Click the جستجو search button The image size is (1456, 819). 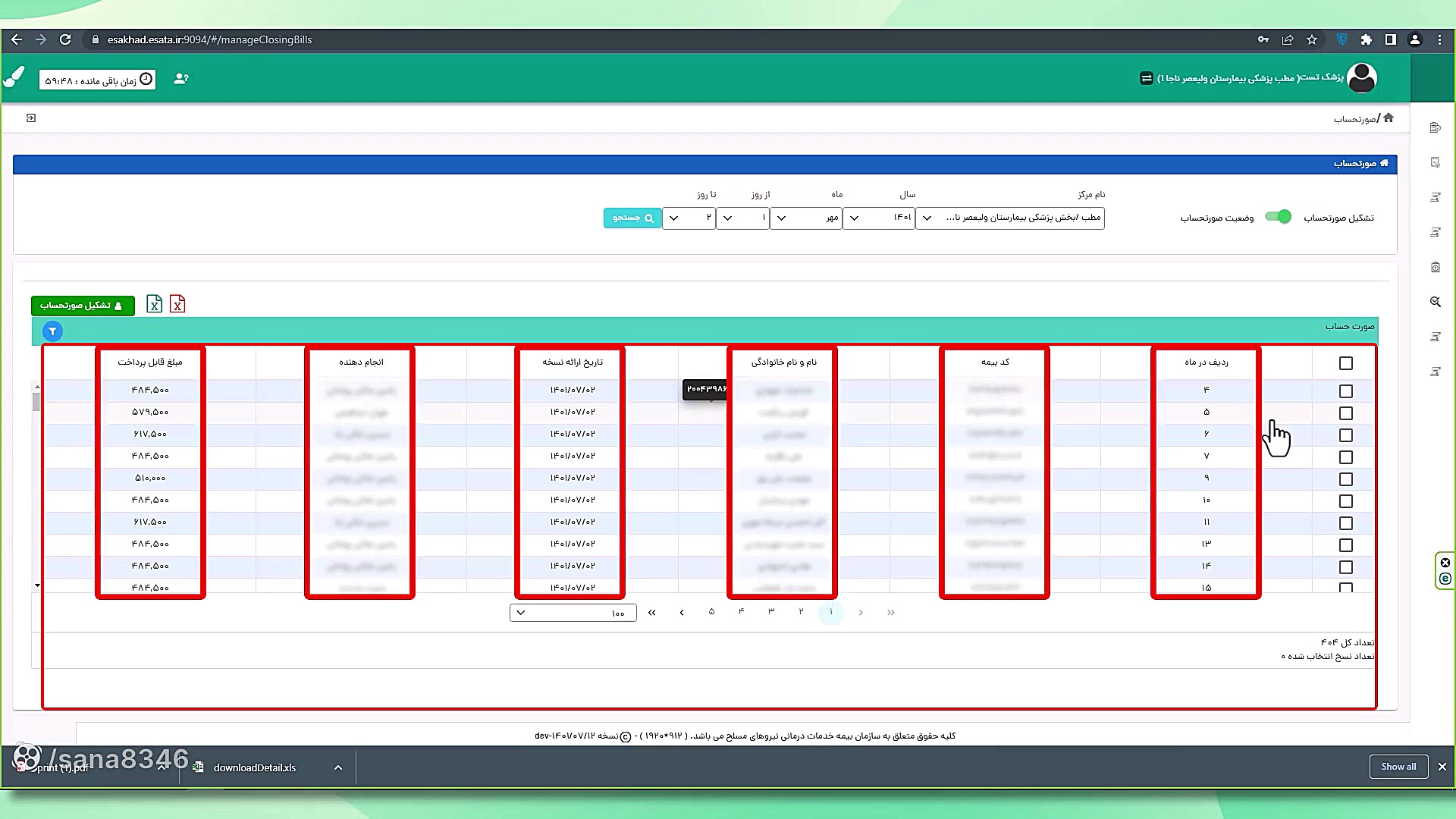coord(632,218)
